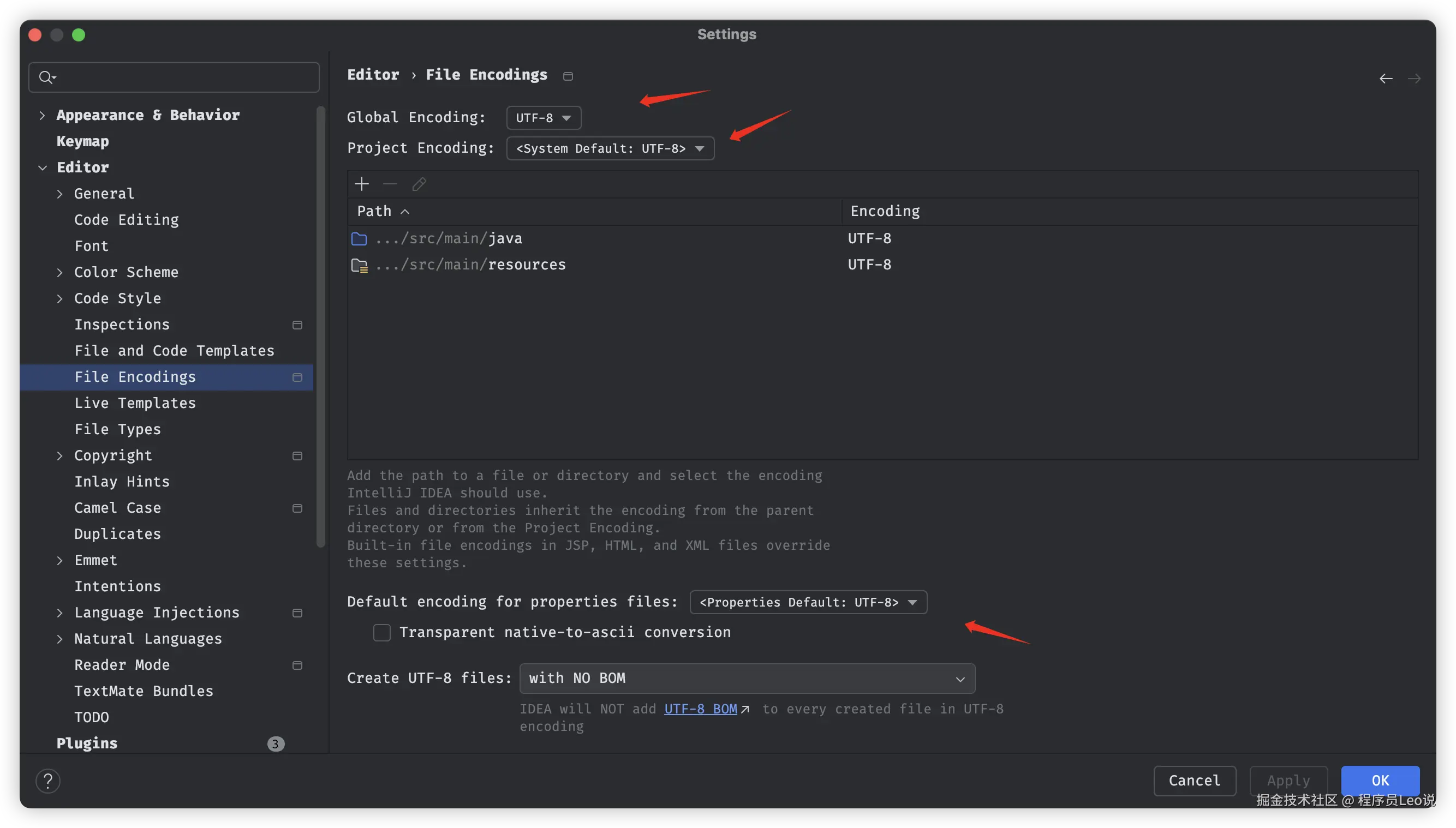Click the add path plus icon

pos(362,184)
